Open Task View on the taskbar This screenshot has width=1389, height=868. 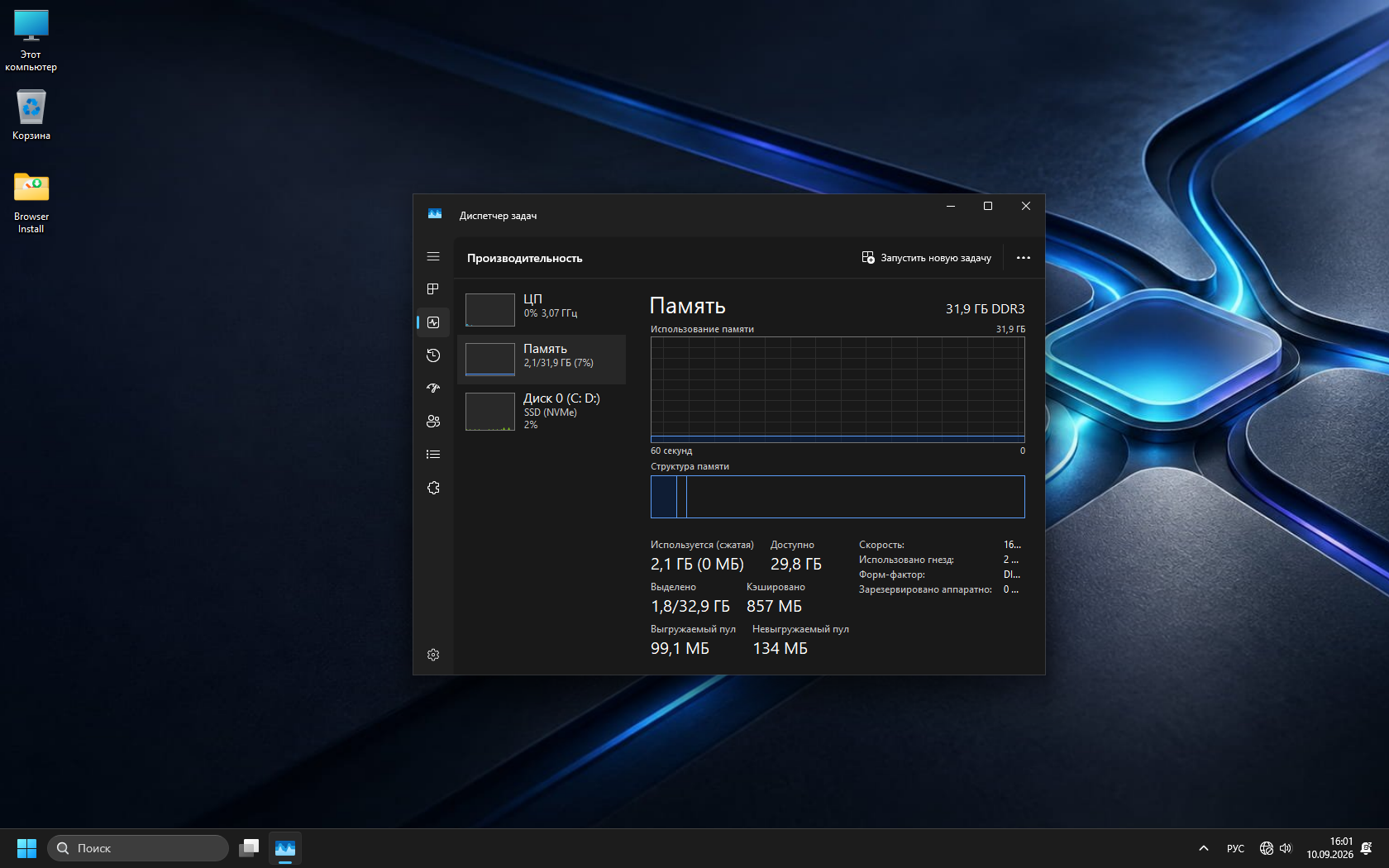click(x=249, y=848)
